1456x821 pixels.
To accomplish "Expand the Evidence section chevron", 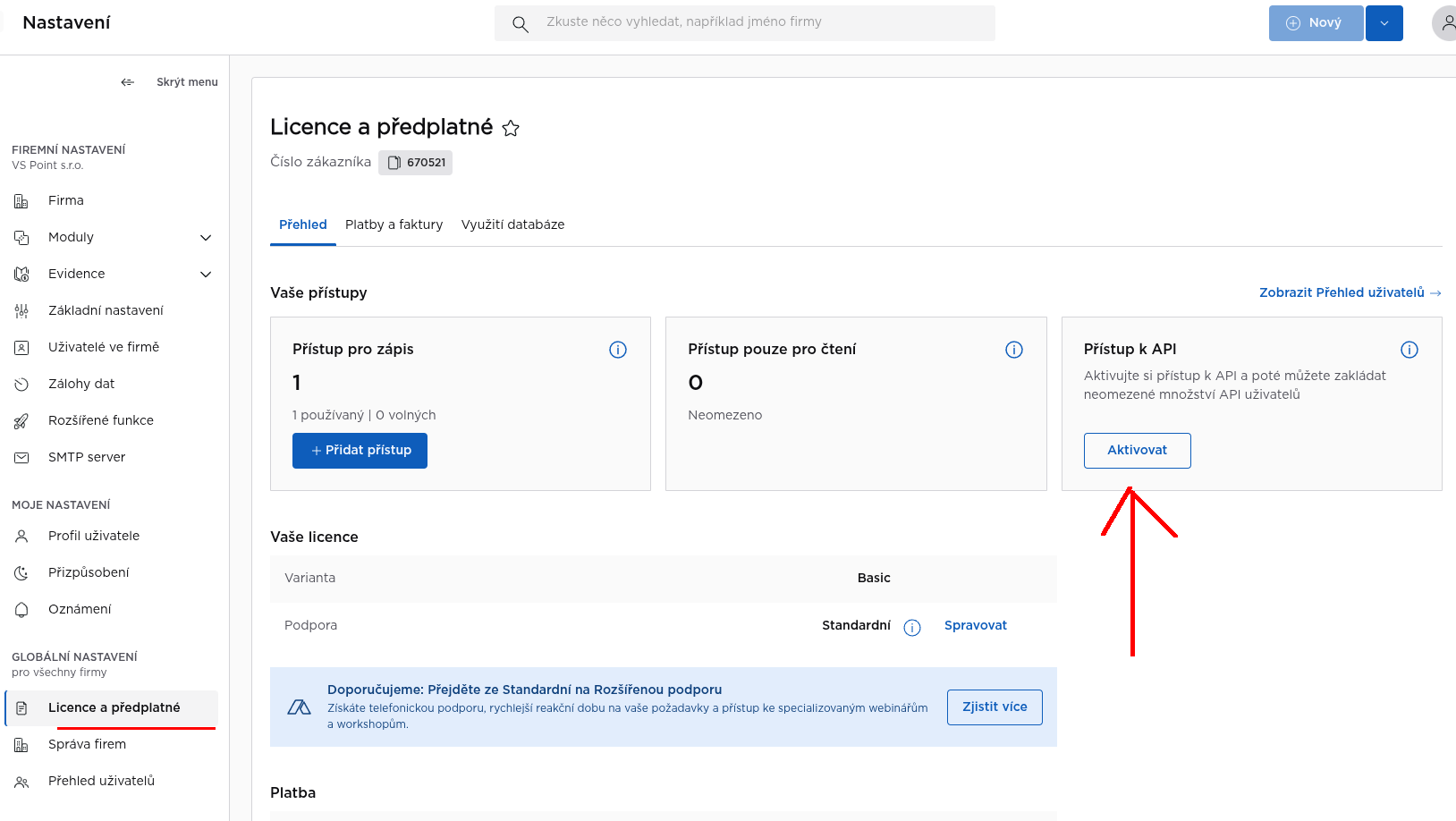I will pos(206,275).
